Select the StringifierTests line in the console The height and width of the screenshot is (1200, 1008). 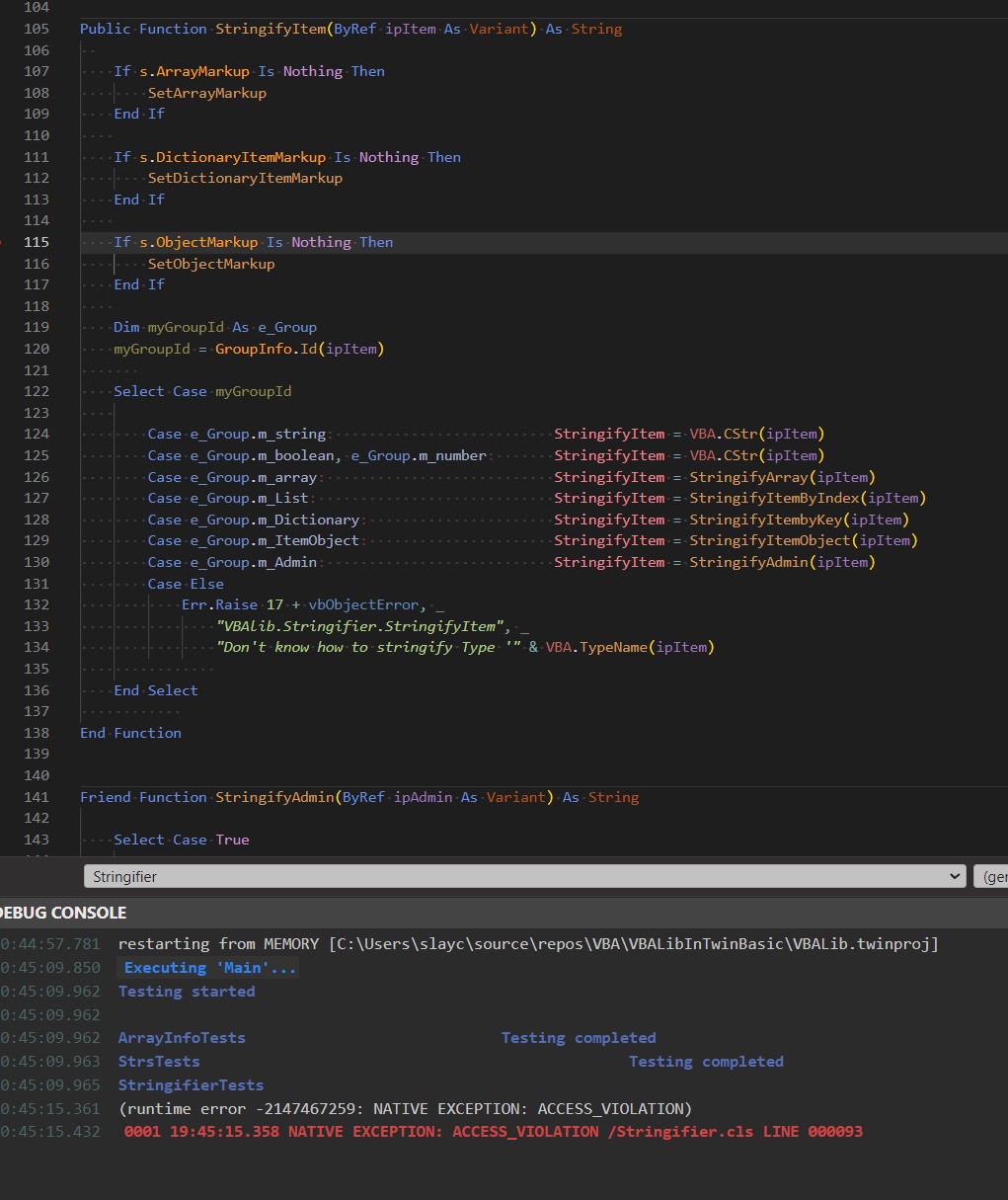(x=191, y=1084)
